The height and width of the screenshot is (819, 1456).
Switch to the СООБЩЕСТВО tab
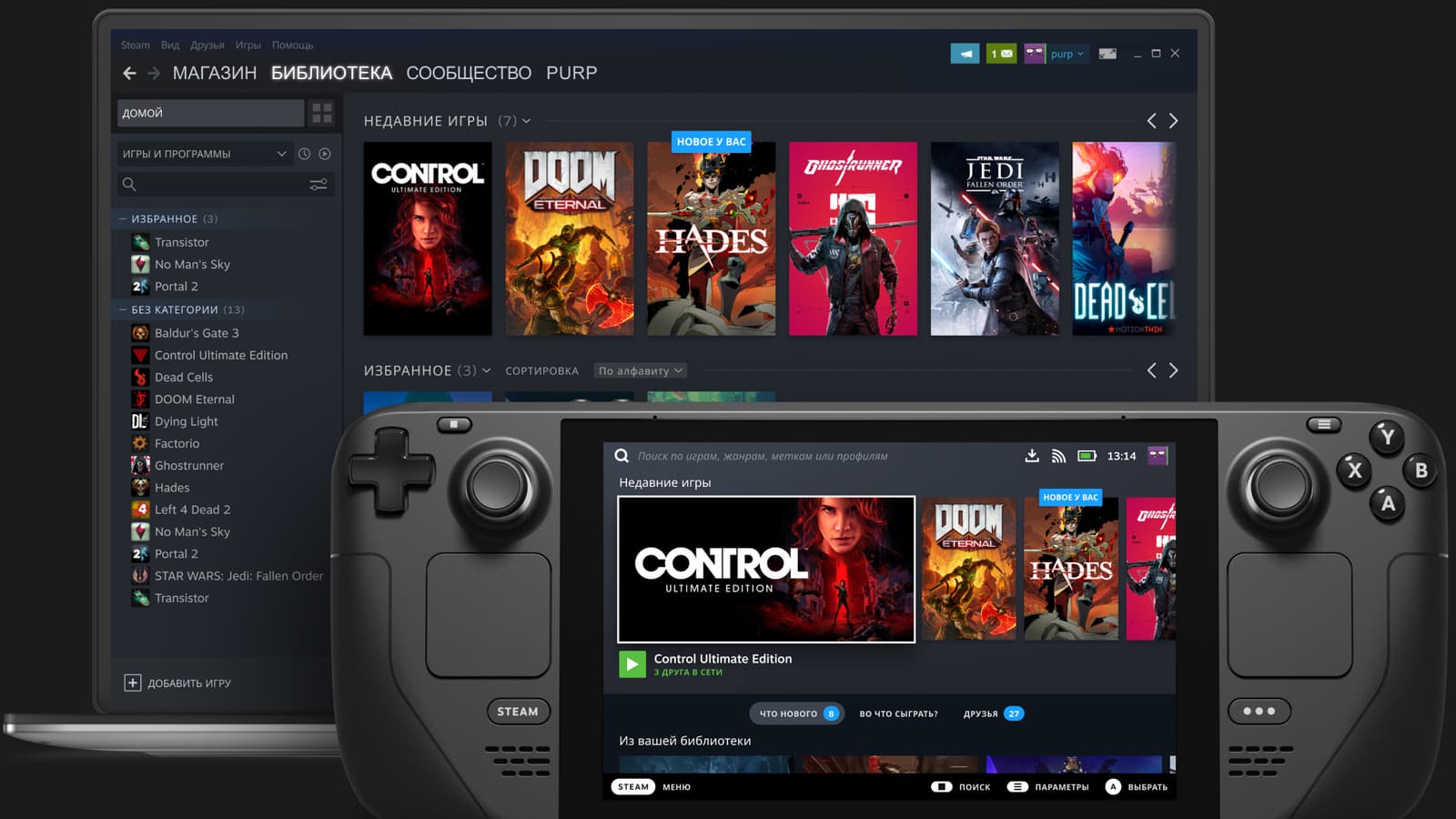(469, 73)
